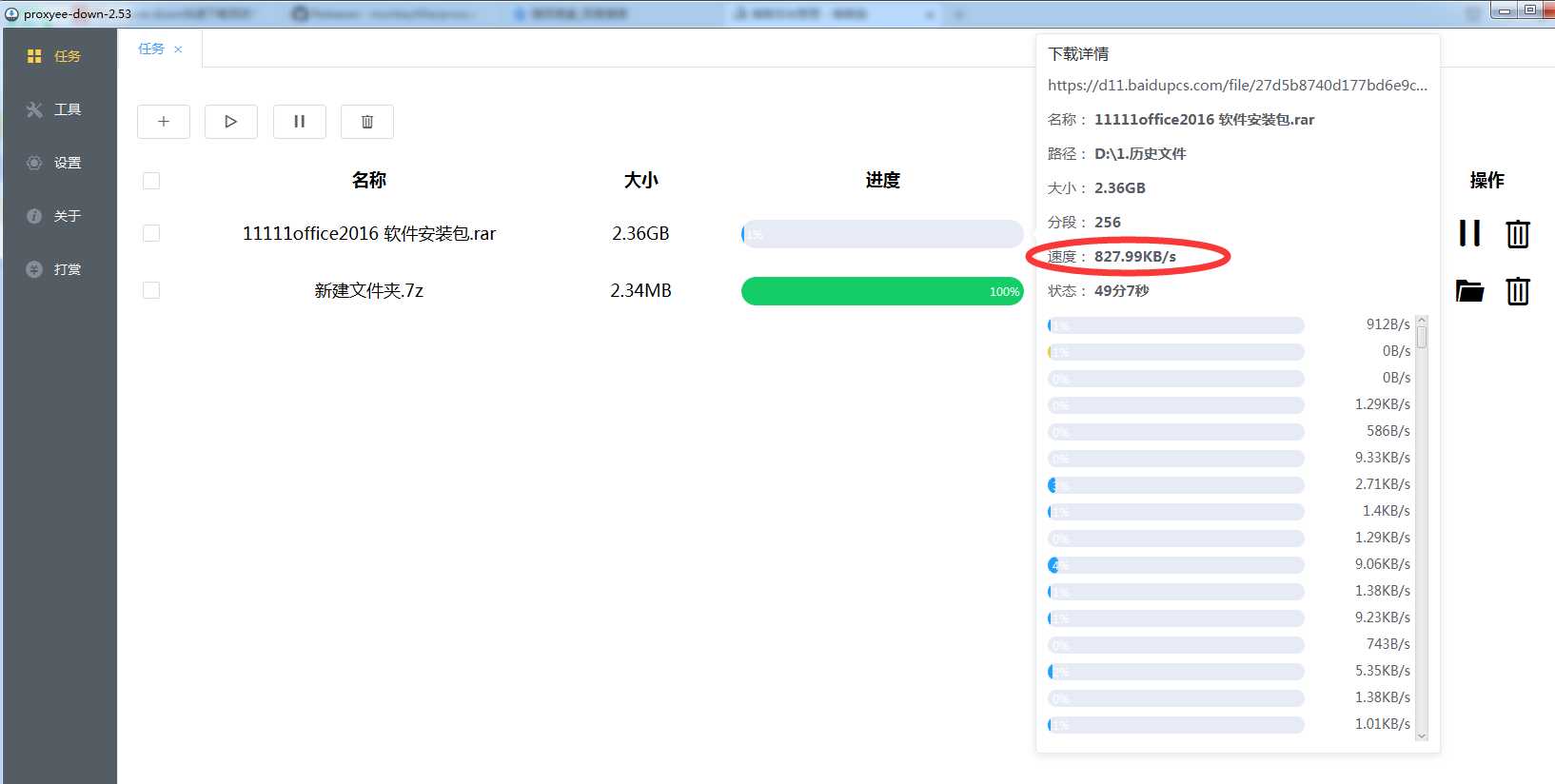Minimize the proxyee-down window
This screenshot has width=1555, height=784.
click(1505, 10)
